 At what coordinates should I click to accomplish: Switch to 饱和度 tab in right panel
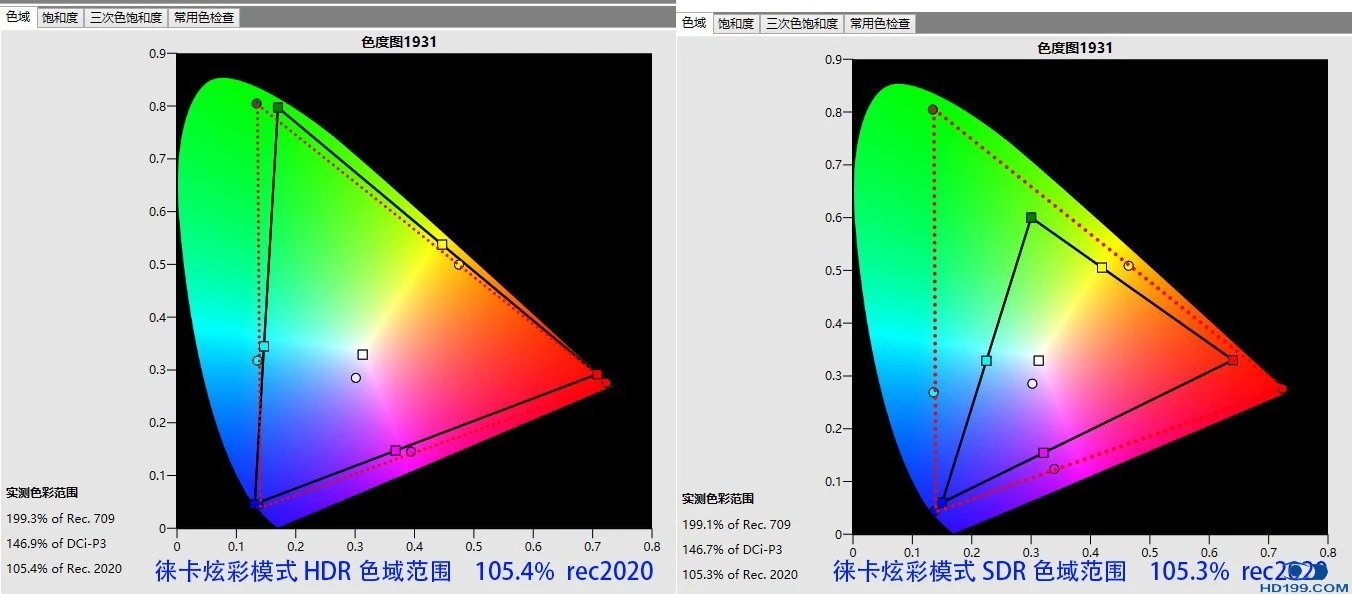point(735,23)
